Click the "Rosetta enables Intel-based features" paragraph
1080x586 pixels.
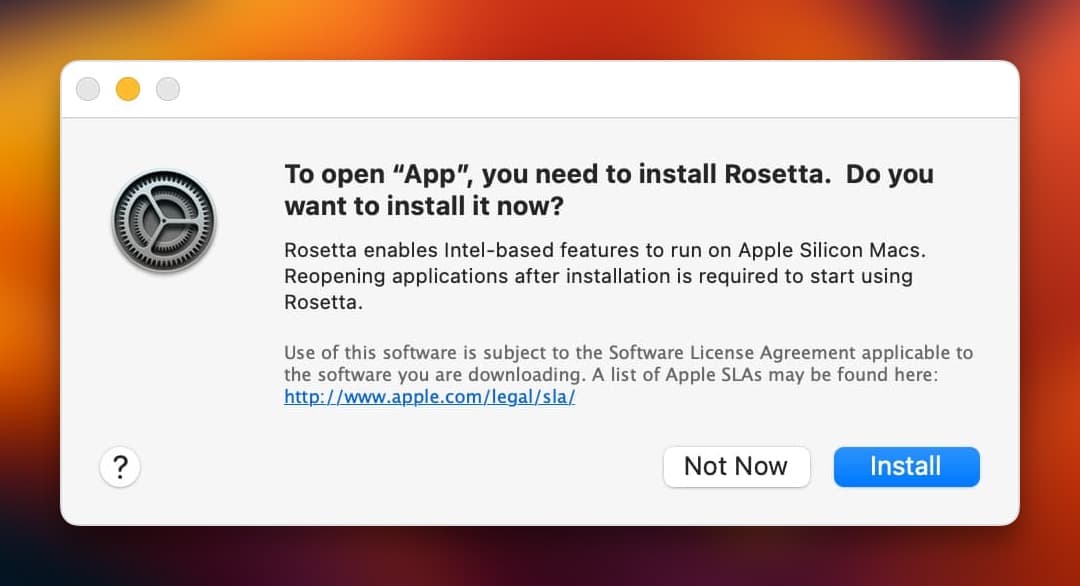[x=605, y=276]
